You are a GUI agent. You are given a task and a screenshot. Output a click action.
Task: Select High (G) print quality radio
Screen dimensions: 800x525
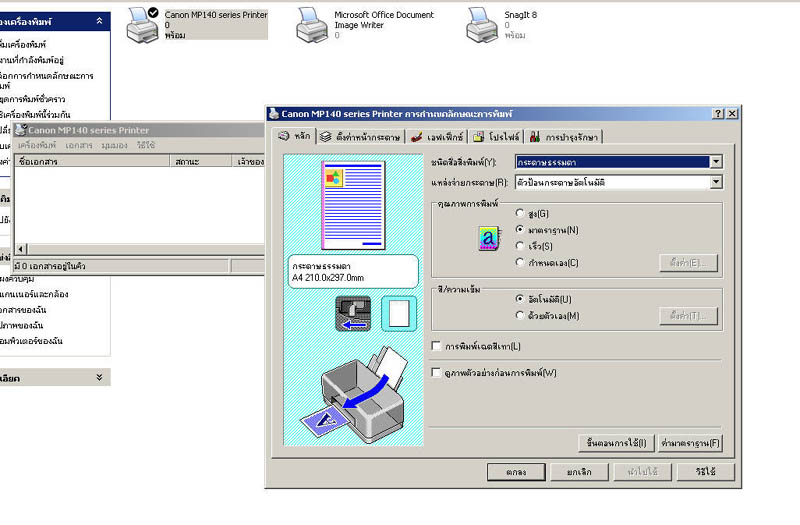520,213
